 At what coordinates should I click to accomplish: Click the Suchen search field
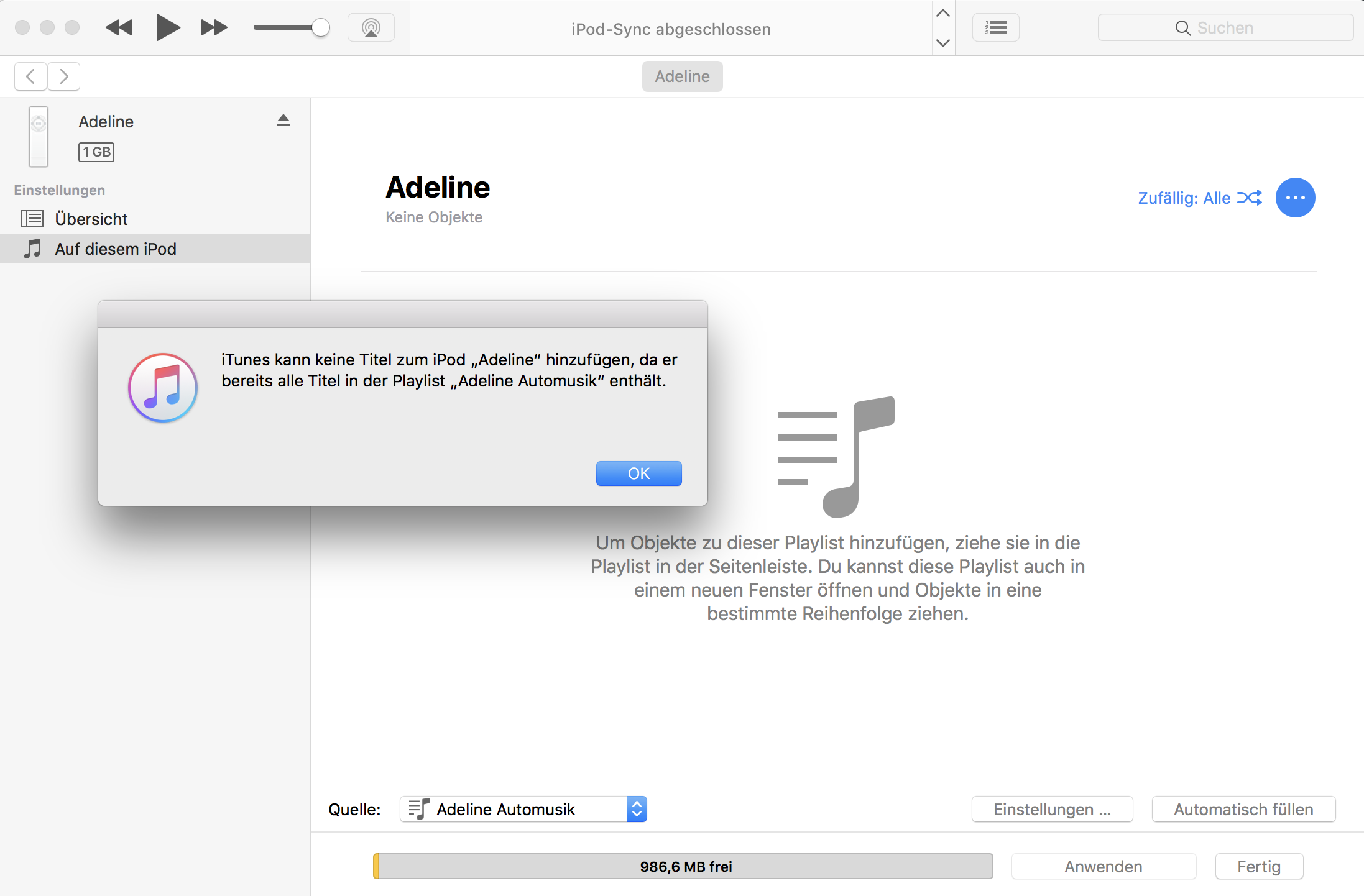point(1225,28)
